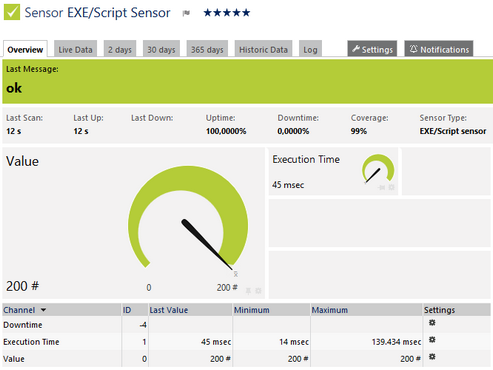Open settings gear for Execution Time channel

pyautogui.click(x=432, y=340)
